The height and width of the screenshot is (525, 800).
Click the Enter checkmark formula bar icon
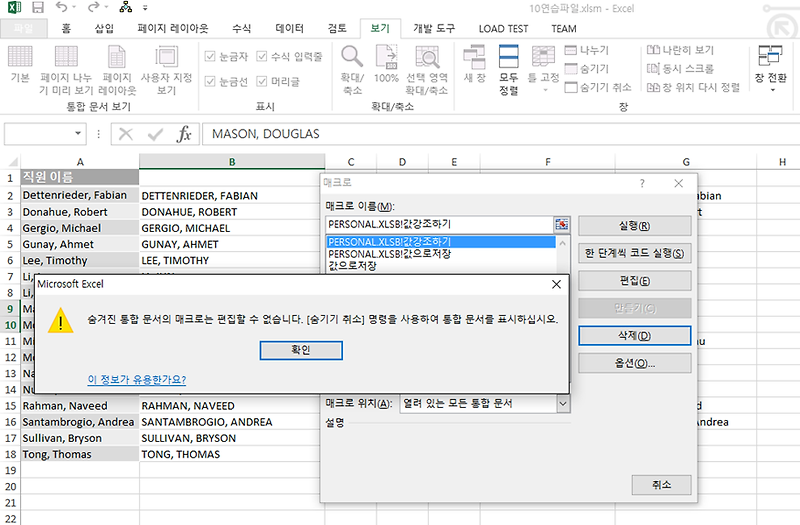[155, 134]
